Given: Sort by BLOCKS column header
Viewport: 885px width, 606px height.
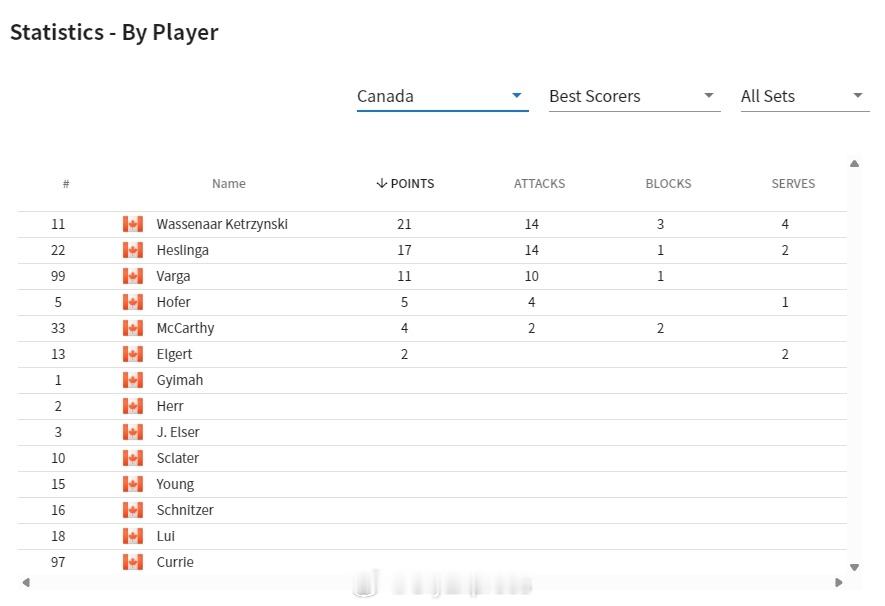Looking at the screenshot, I should (x=668, y=183).
